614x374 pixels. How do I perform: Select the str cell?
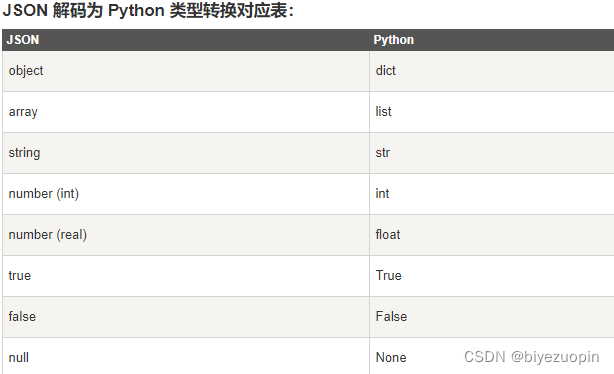tap(492, 153)
